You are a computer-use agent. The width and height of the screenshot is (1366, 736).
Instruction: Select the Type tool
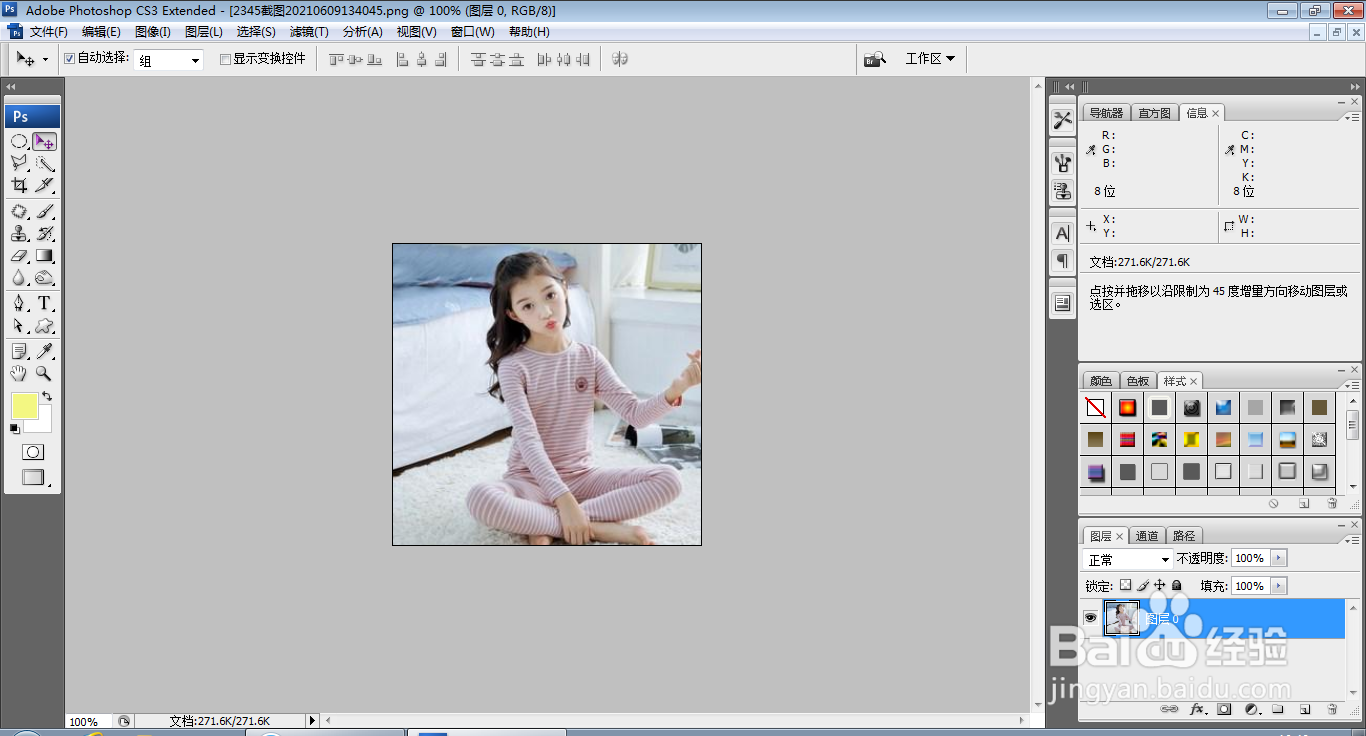coord(45,304)
